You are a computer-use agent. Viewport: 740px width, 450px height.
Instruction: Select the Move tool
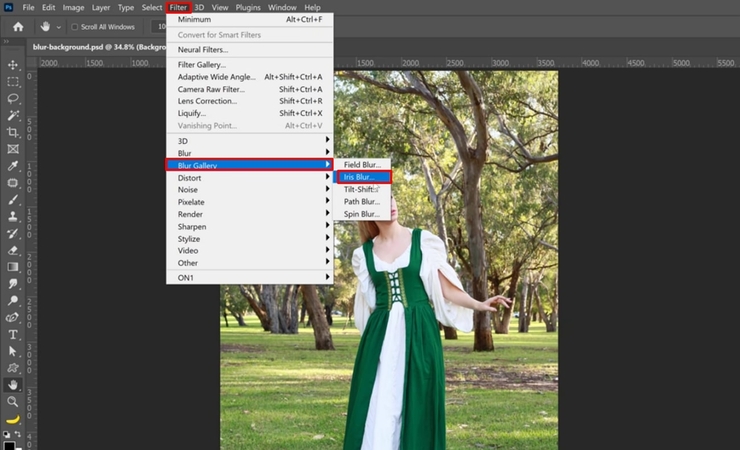13,64
